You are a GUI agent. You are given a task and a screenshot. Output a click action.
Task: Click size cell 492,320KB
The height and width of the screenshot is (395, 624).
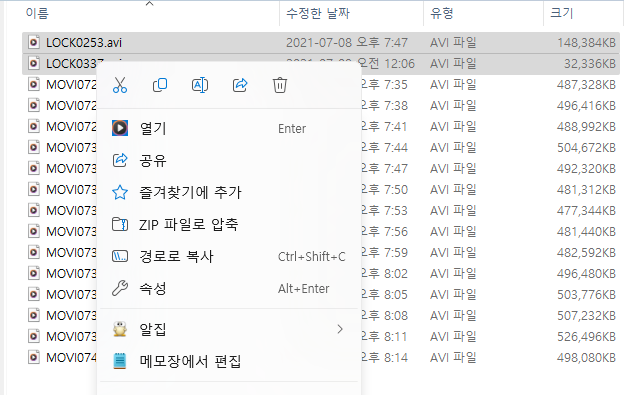point(587,169)
